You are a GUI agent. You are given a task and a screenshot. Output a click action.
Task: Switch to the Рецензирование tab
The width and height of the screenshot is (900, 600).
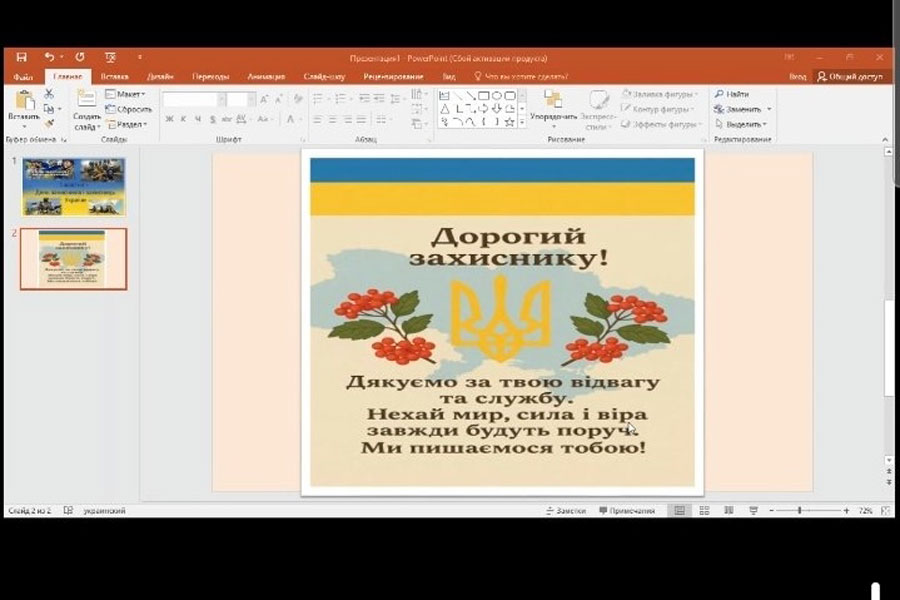[393, 76]
